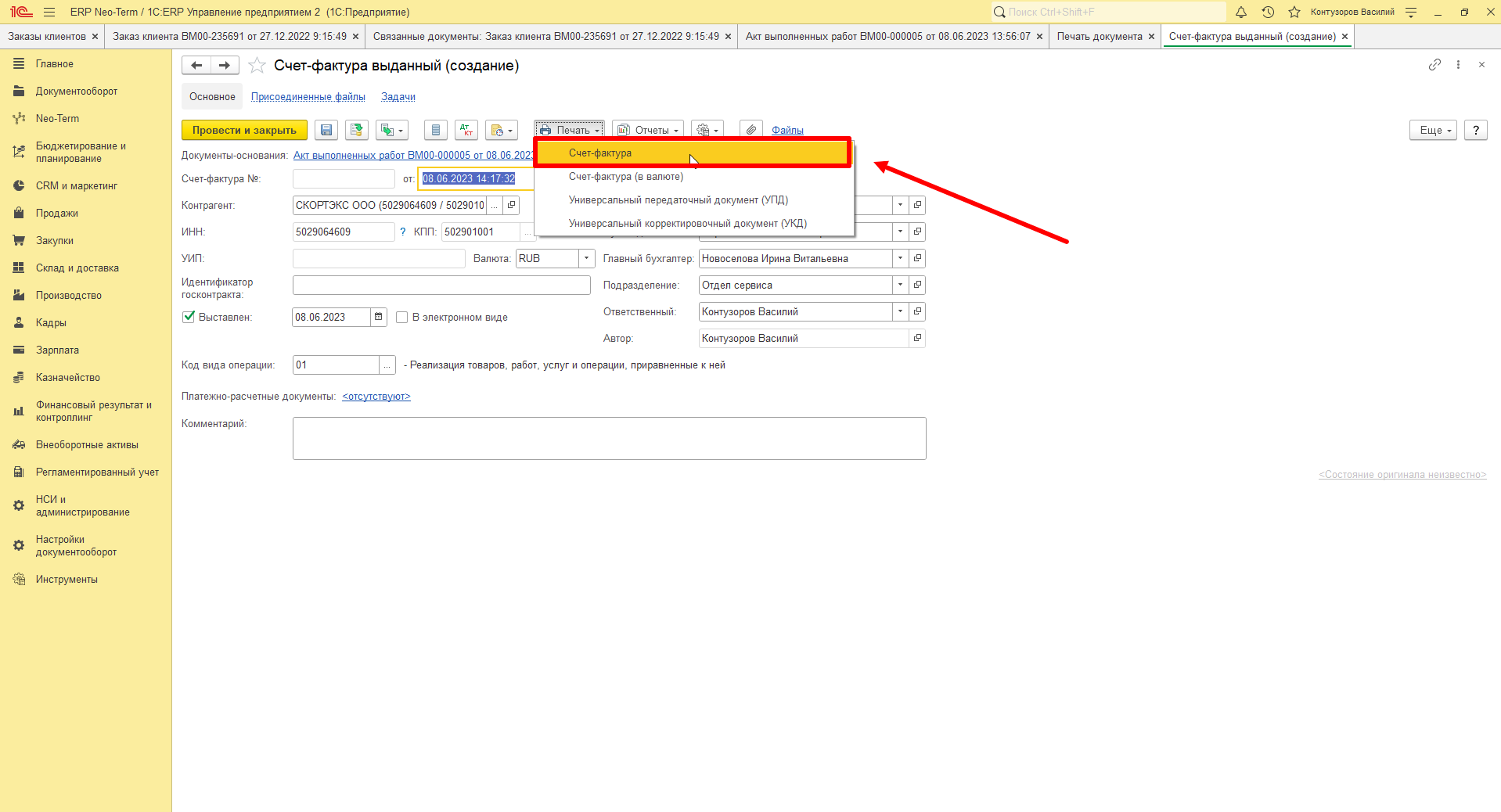
Task: Open favorites star in title bar
Action: click(1294, 12)
